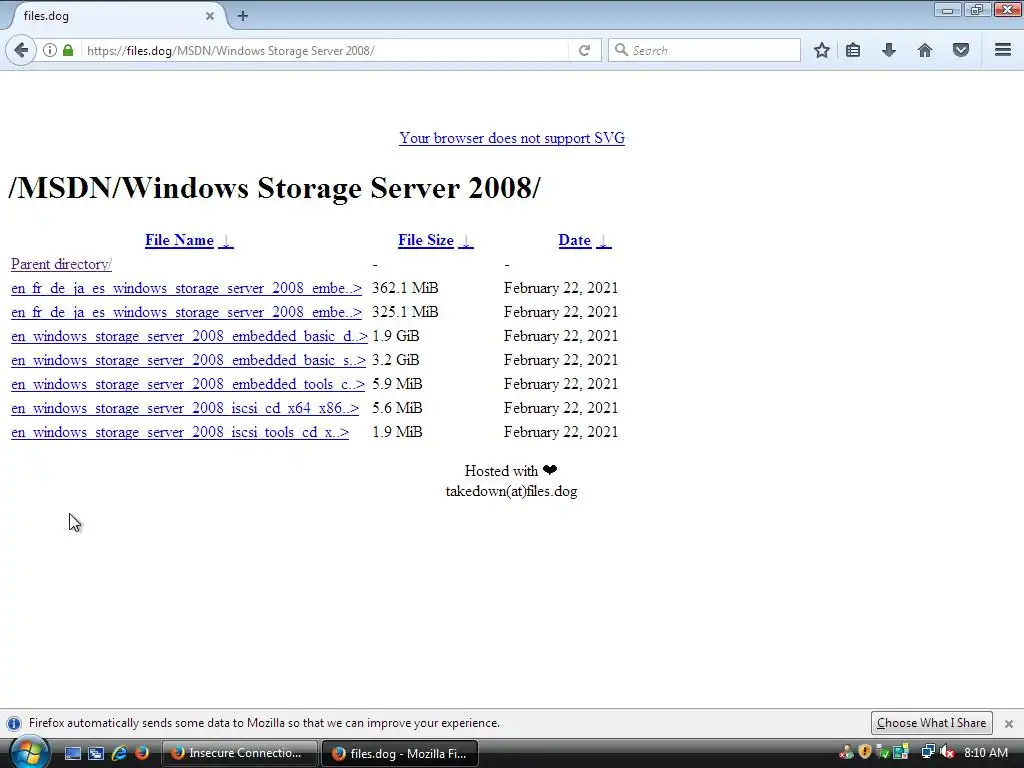Click the blue info icon in the notification bar

click(x=14, y=724)
